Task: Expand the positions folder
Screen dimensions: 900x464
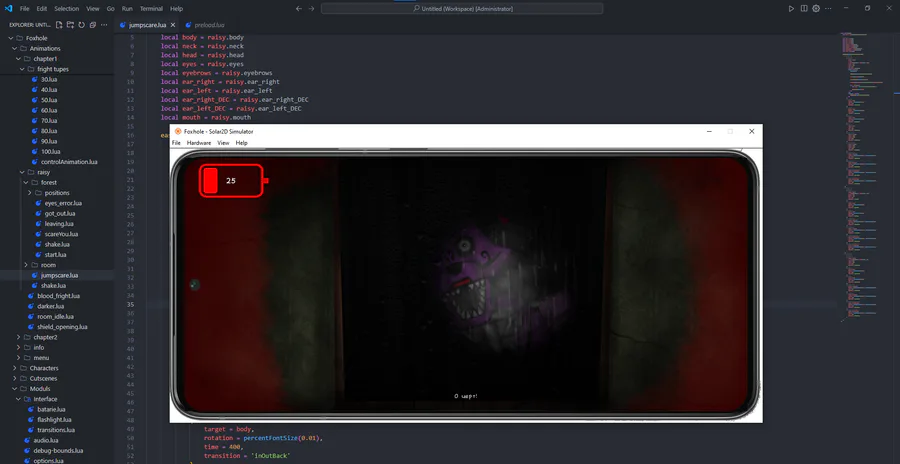Action: point(30,193)
